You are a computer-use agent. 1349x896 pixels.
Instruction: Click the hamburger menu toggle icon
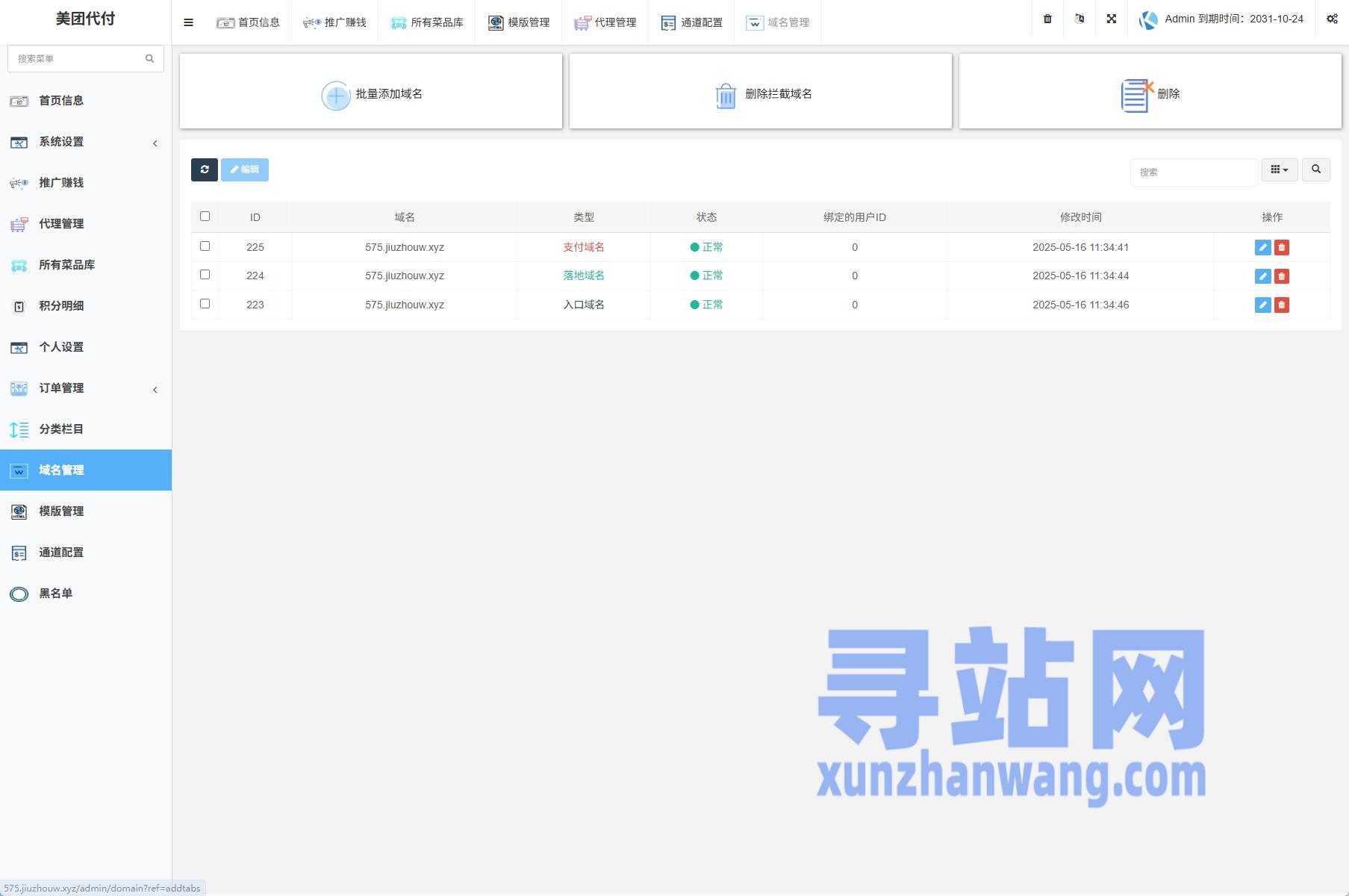[x=188, y=22]
